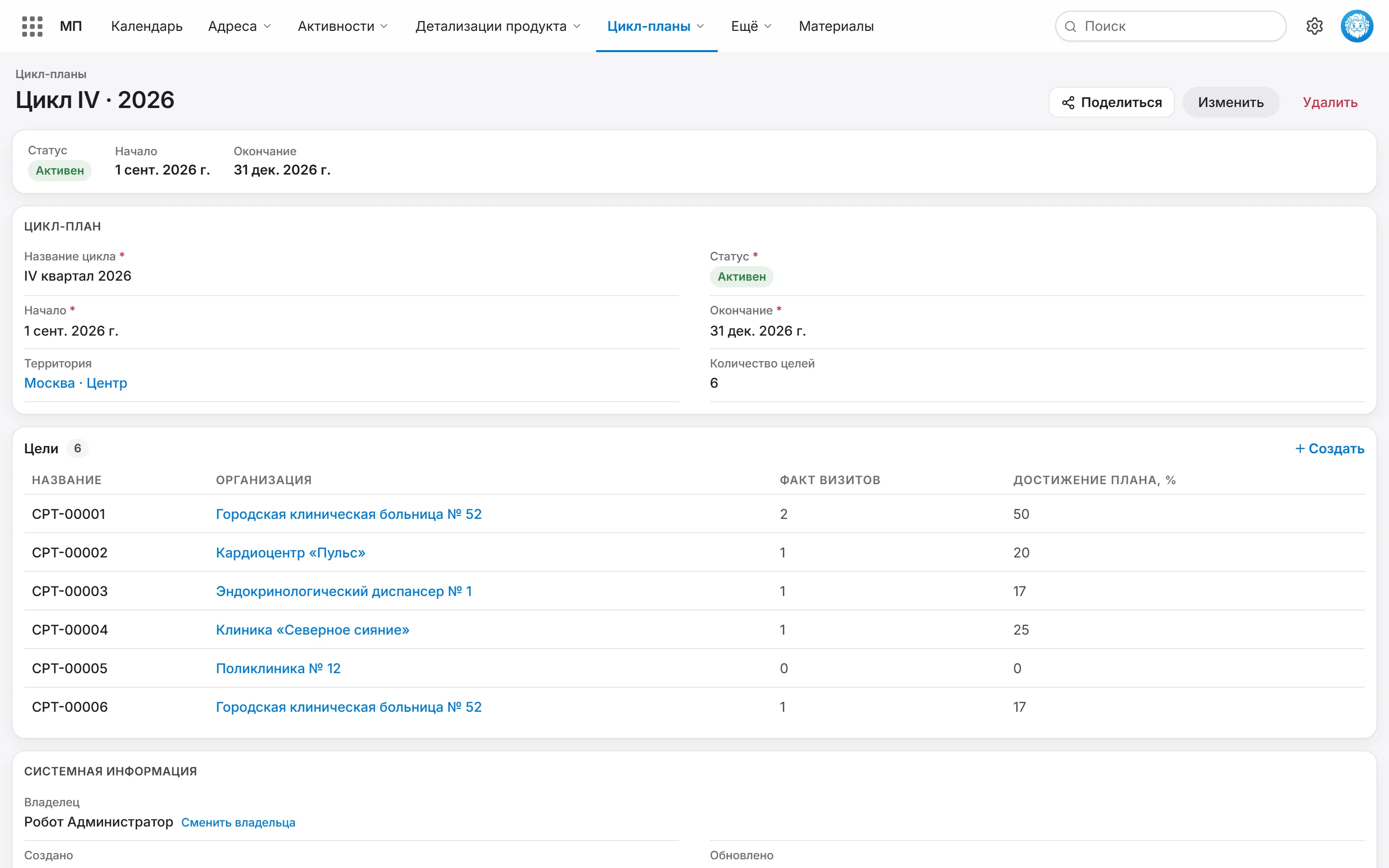This screenshot has height=868, width=1389.
Task: Select the CPT-00003 goal name
Action: (69, 591)
